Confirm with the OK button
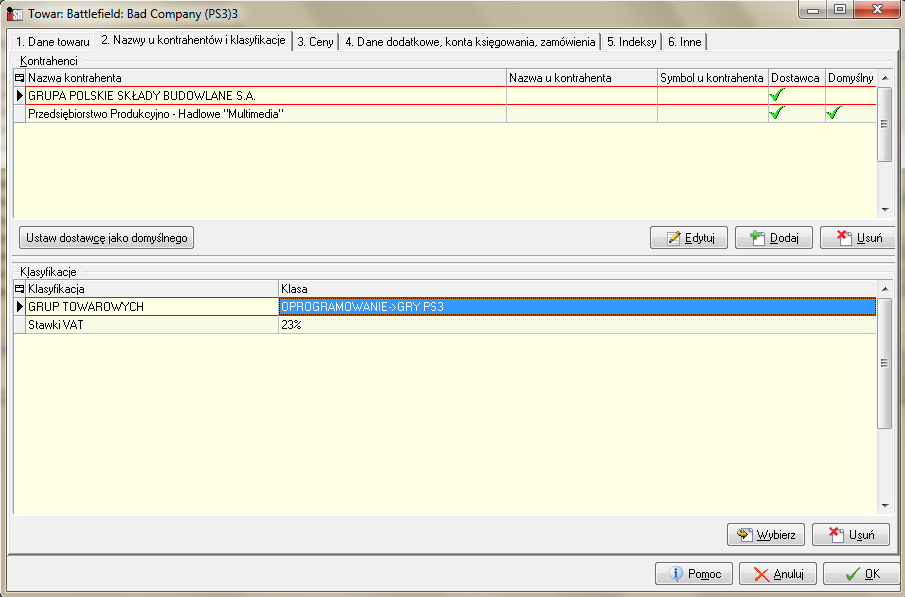 (862, 573)
